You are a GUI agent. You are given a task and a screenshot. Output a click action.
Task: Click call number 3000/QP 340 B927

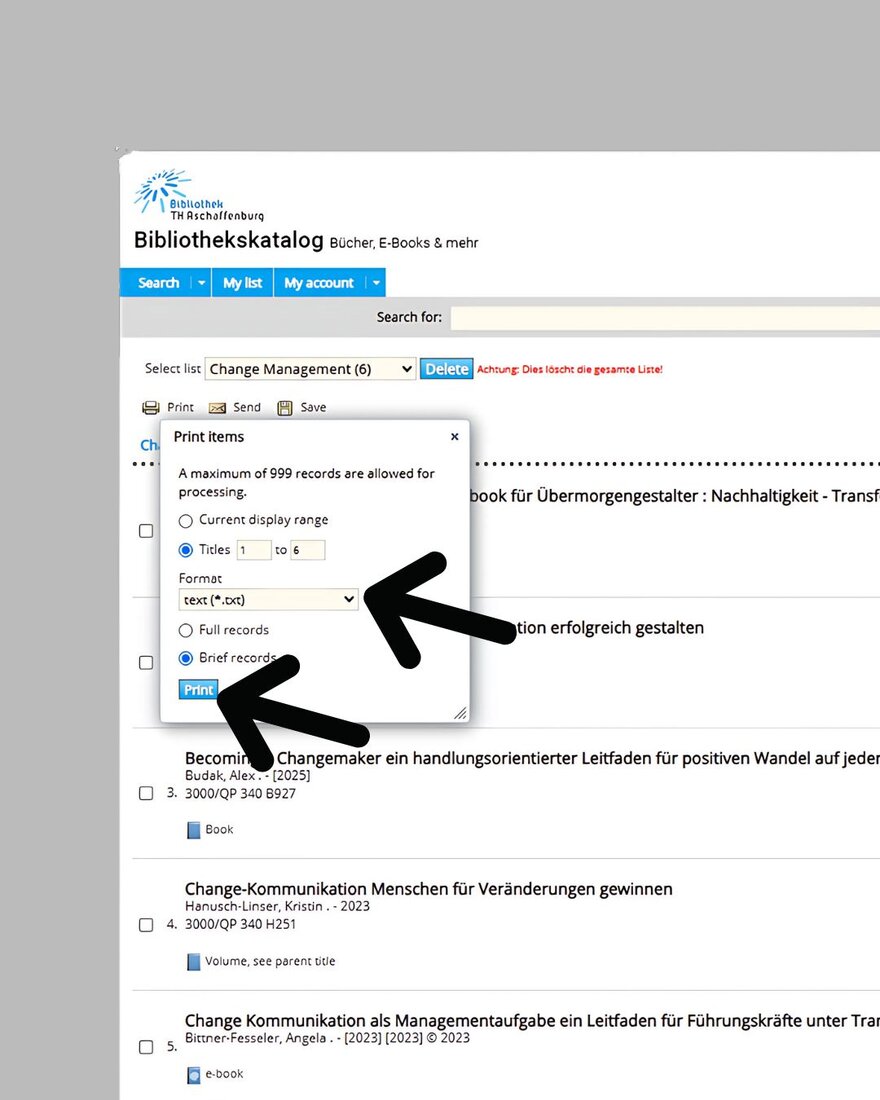point(240,793)
